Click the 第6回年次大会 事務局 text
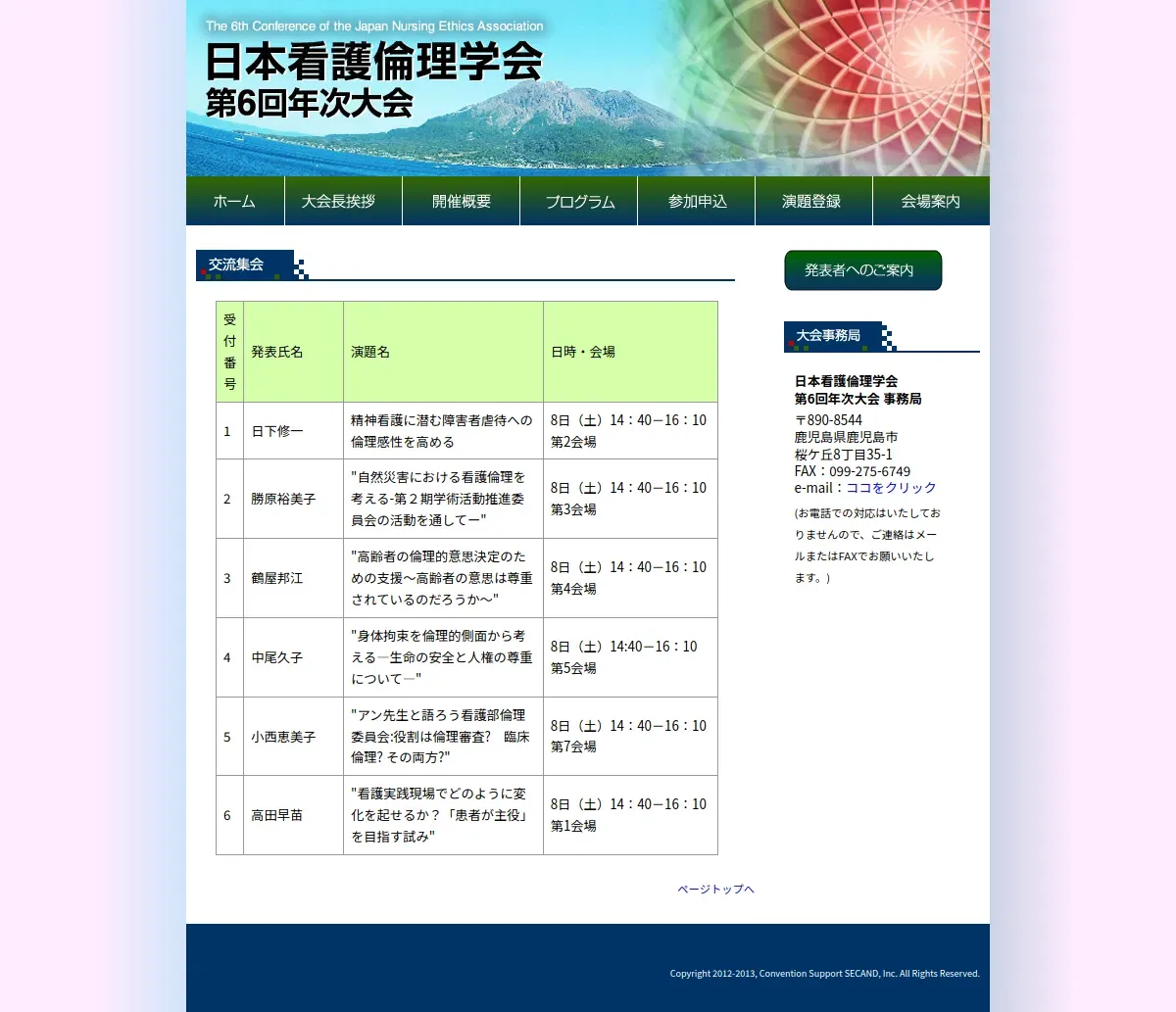Screen dimensions: 1176x1012 pyautogui.click(x=857, y=399)
